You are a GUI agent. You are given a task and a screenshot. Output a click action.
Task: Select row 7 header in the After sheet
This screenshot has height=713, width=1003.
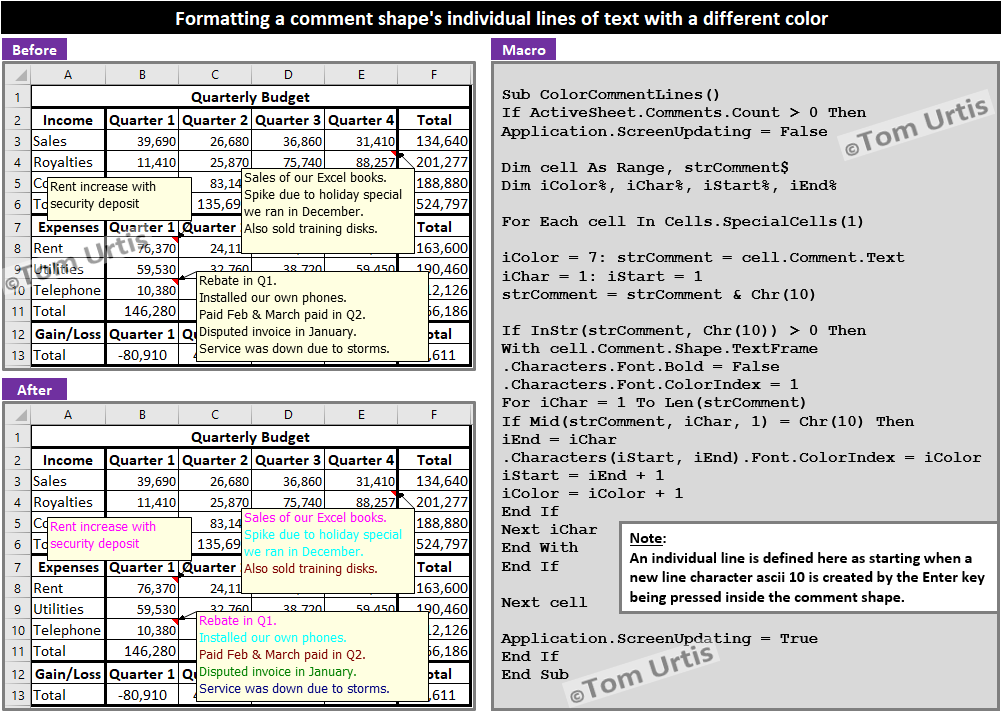click(18, 567)
